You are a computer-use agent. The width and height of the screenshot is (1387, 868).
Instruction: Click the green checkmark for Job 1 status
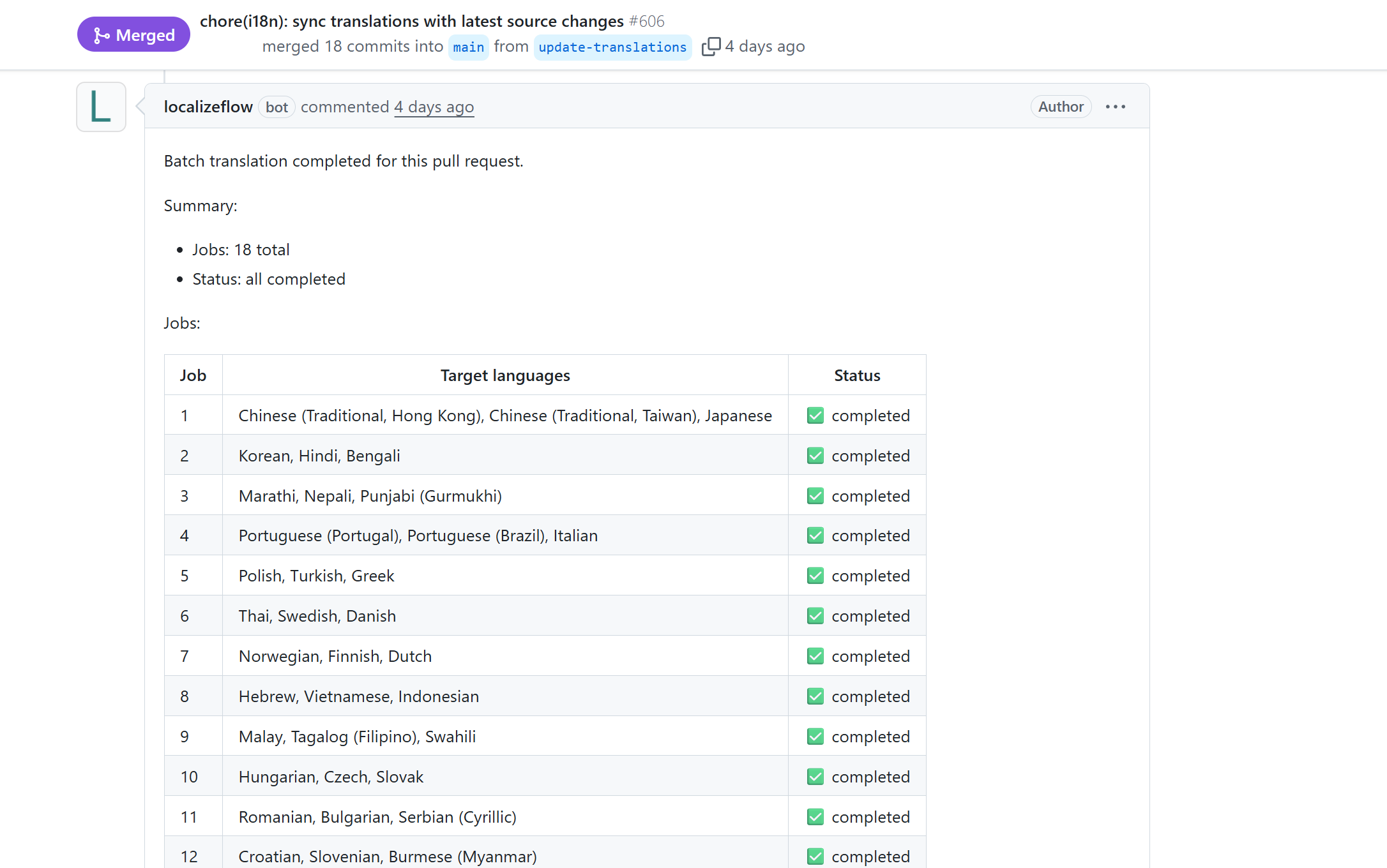[815, 415]
